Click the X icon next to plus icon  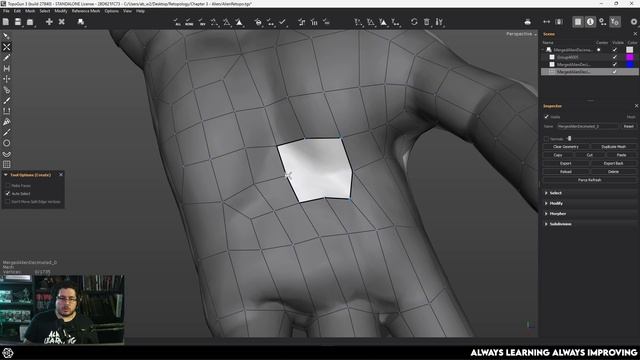click(x=62, y=22)
